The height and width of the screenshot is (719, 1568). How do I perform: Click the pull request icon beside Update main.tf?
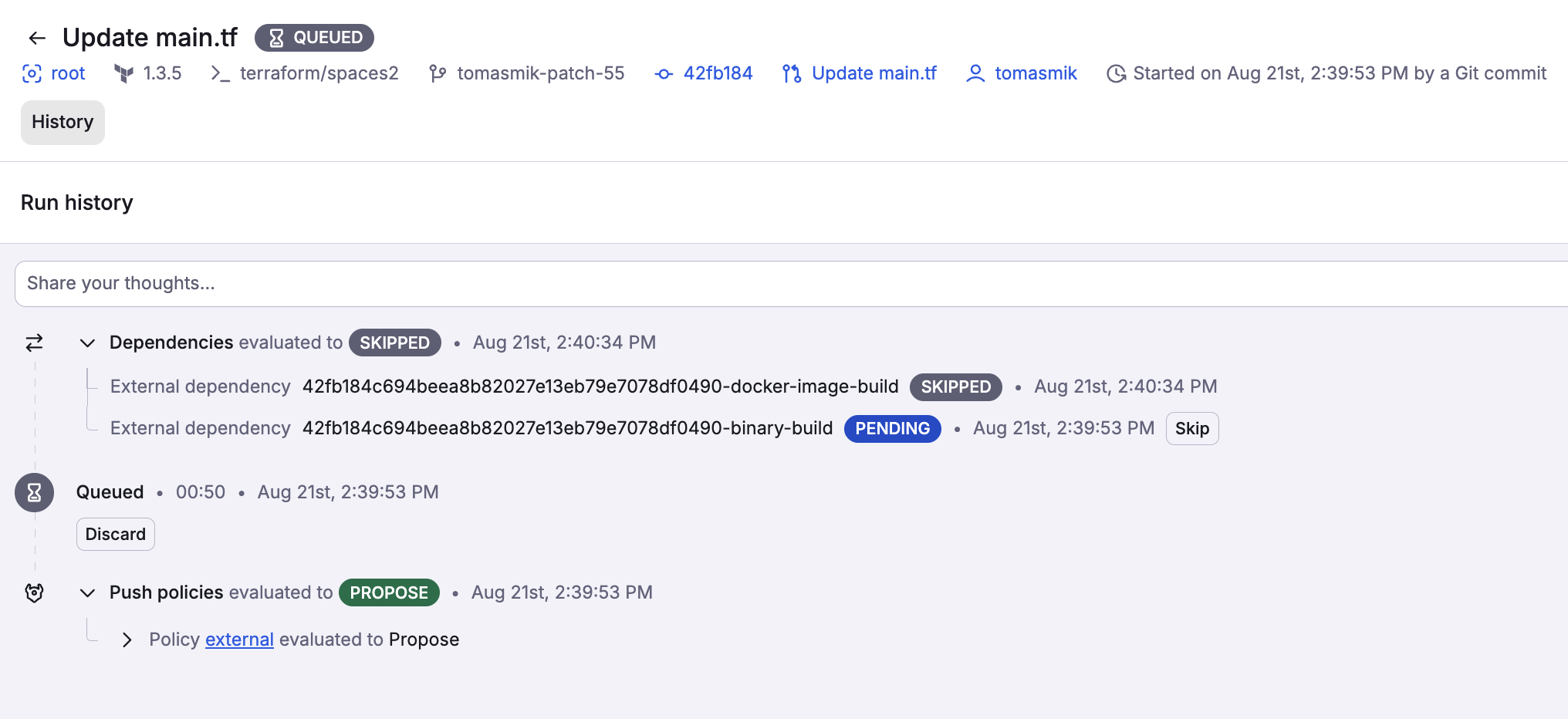pos(790,73)
